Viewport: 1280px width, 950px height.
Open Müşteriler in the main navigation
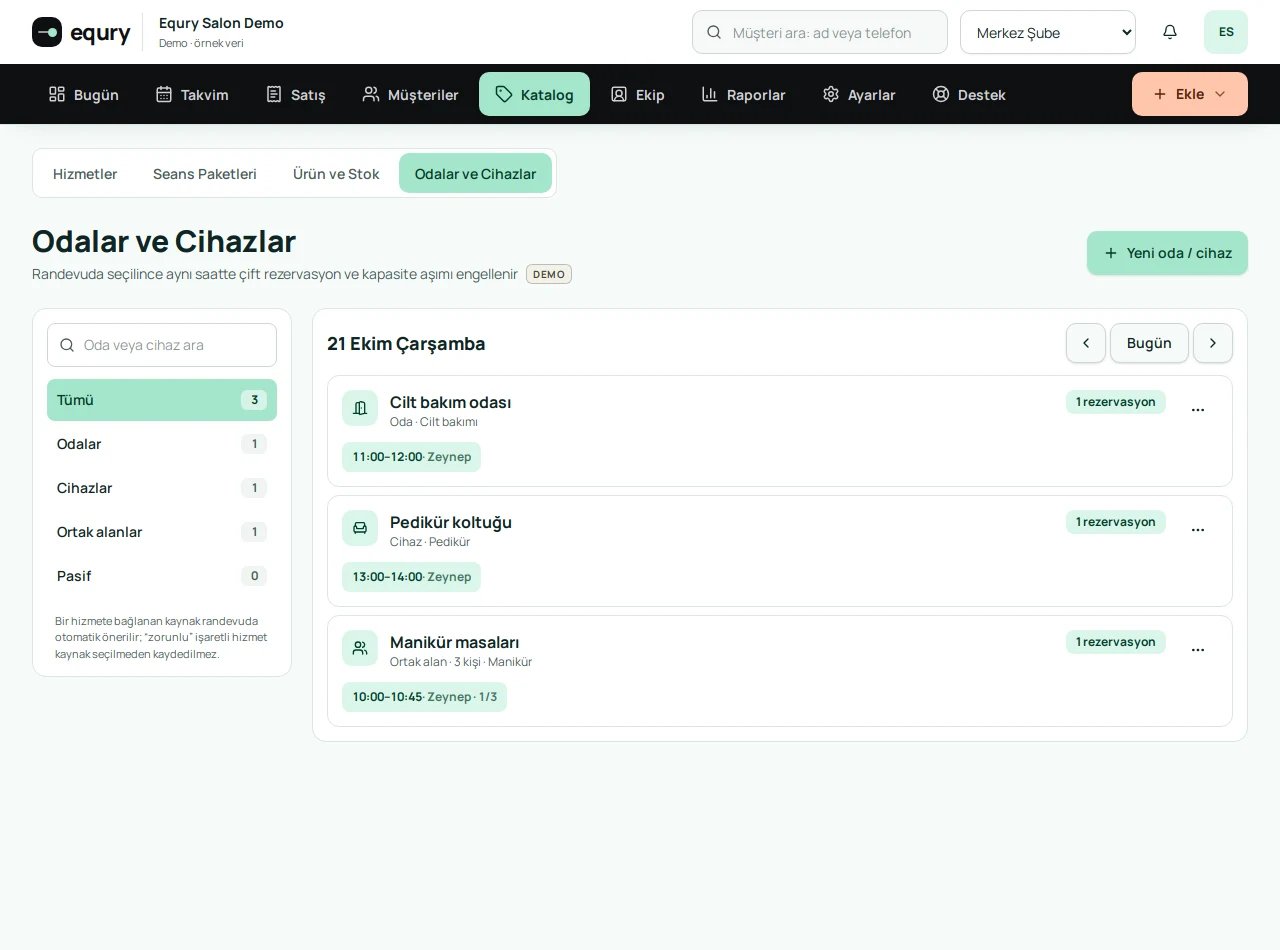point(410,94)
